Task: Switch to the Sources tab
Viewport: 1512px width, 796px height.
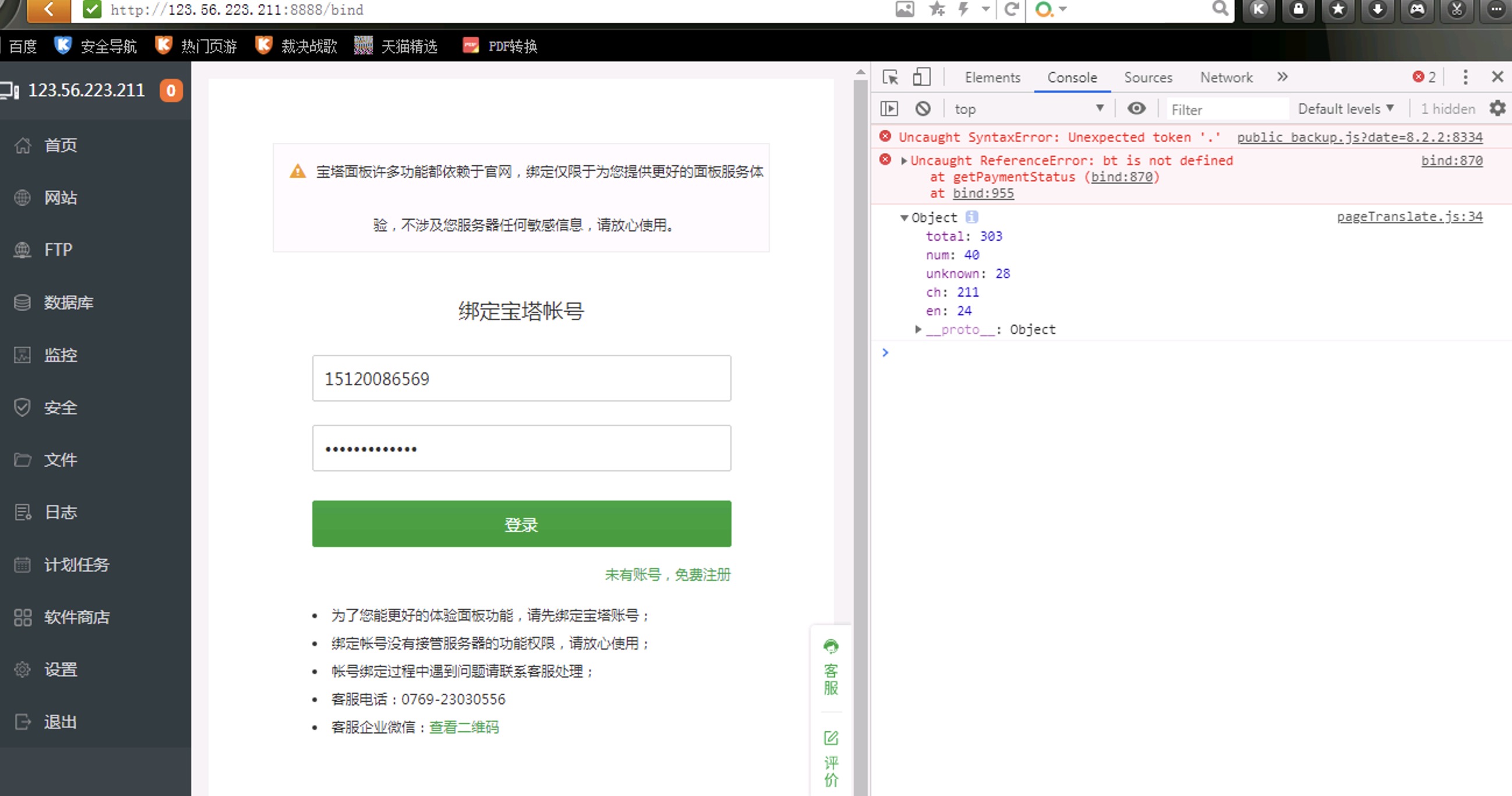Action: (1148, 78)
